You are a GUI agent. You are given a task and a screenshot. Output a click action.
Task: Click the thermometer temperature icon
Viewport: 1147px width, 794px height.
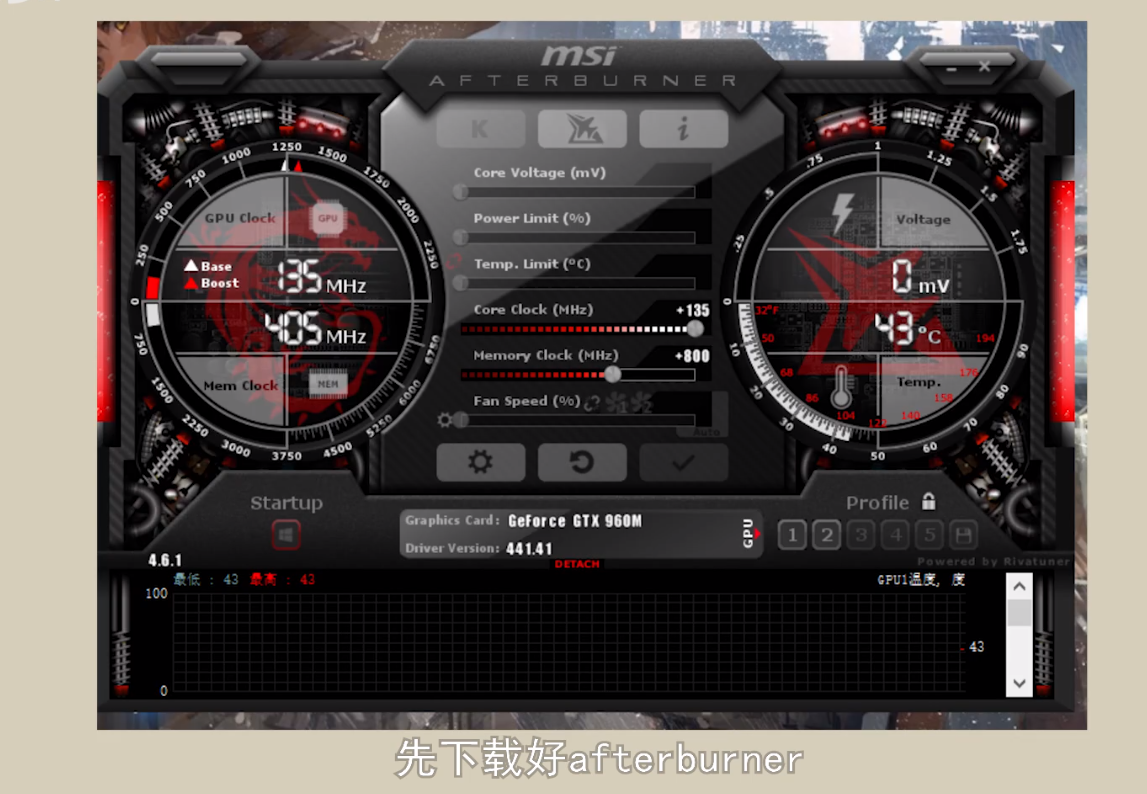[x=841, y=386]
